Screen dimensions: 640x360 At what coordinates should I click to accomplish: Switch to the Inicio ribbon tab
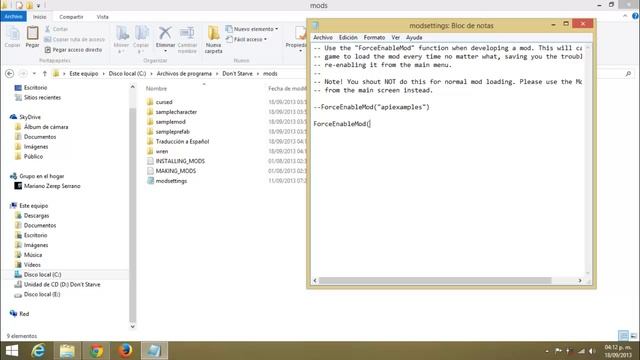click(x=40, y=17)
